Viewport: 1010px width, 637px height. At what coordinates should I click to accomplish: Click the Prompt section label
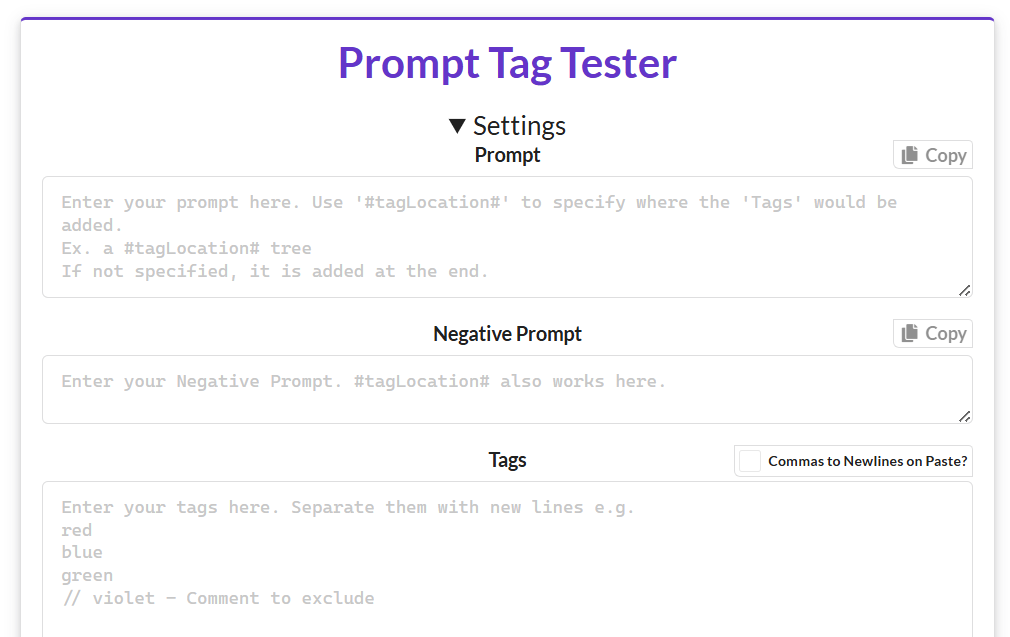(x=508, y=155)
